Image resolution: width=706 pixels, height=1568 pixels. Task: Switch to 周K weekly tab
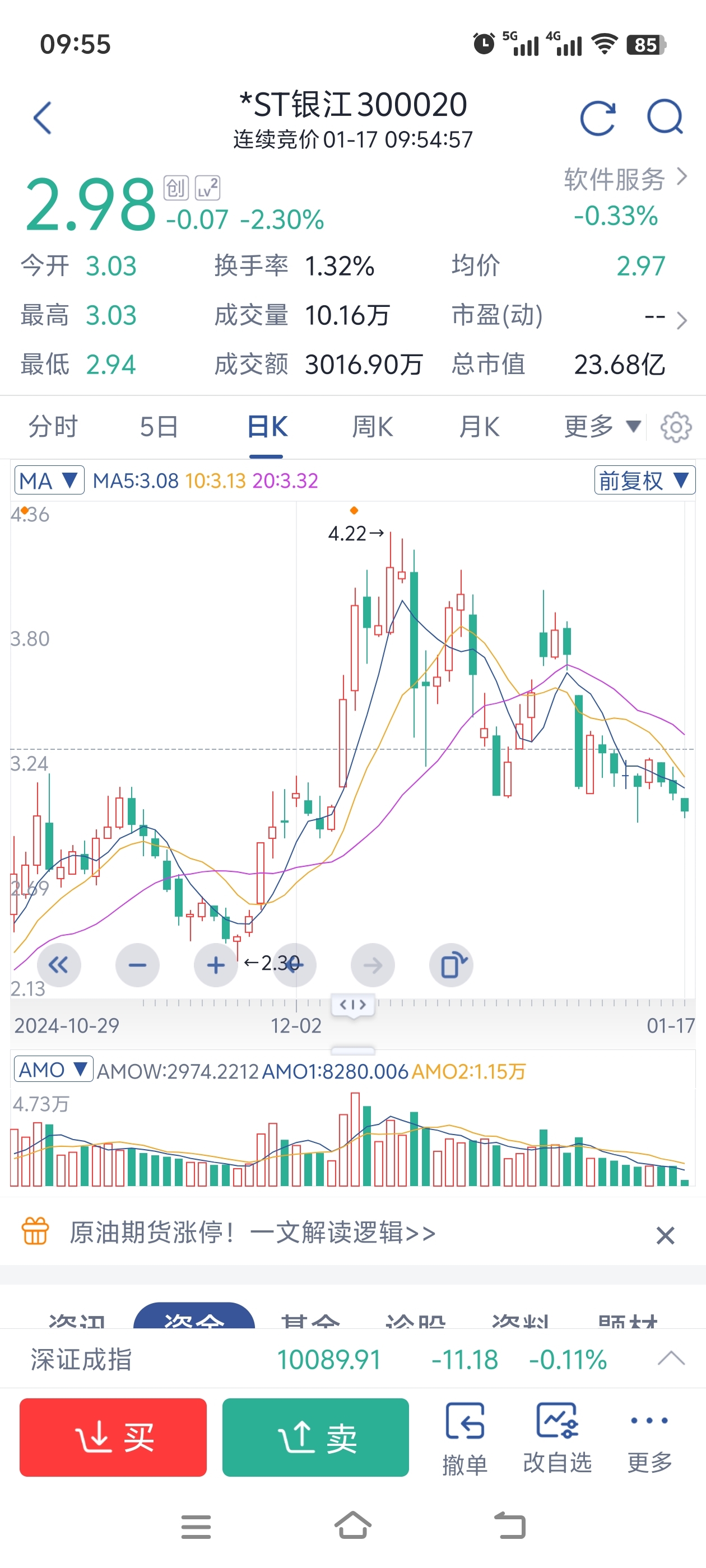[x=373, y=427]
